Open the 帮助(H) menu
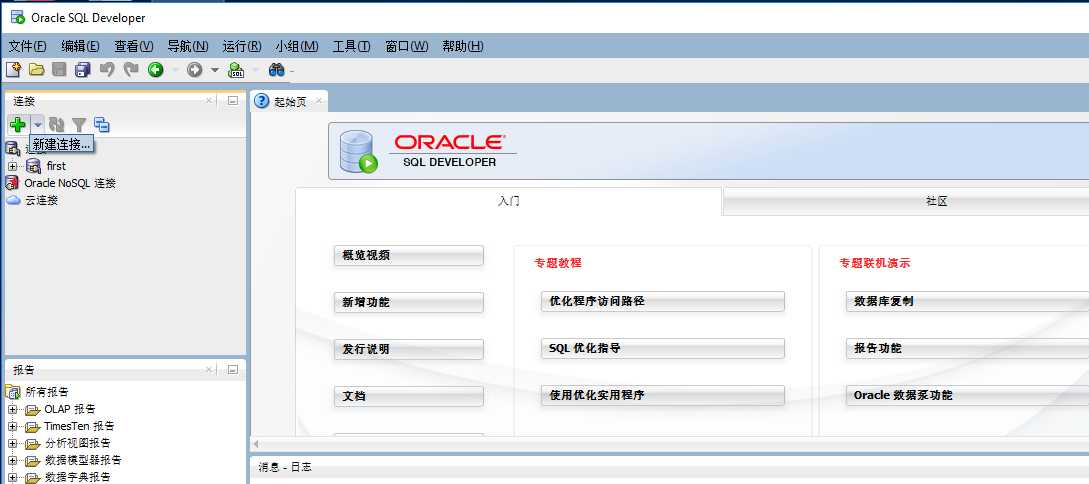Viewport: 1089px width, 484px height. tap(463, 47)
